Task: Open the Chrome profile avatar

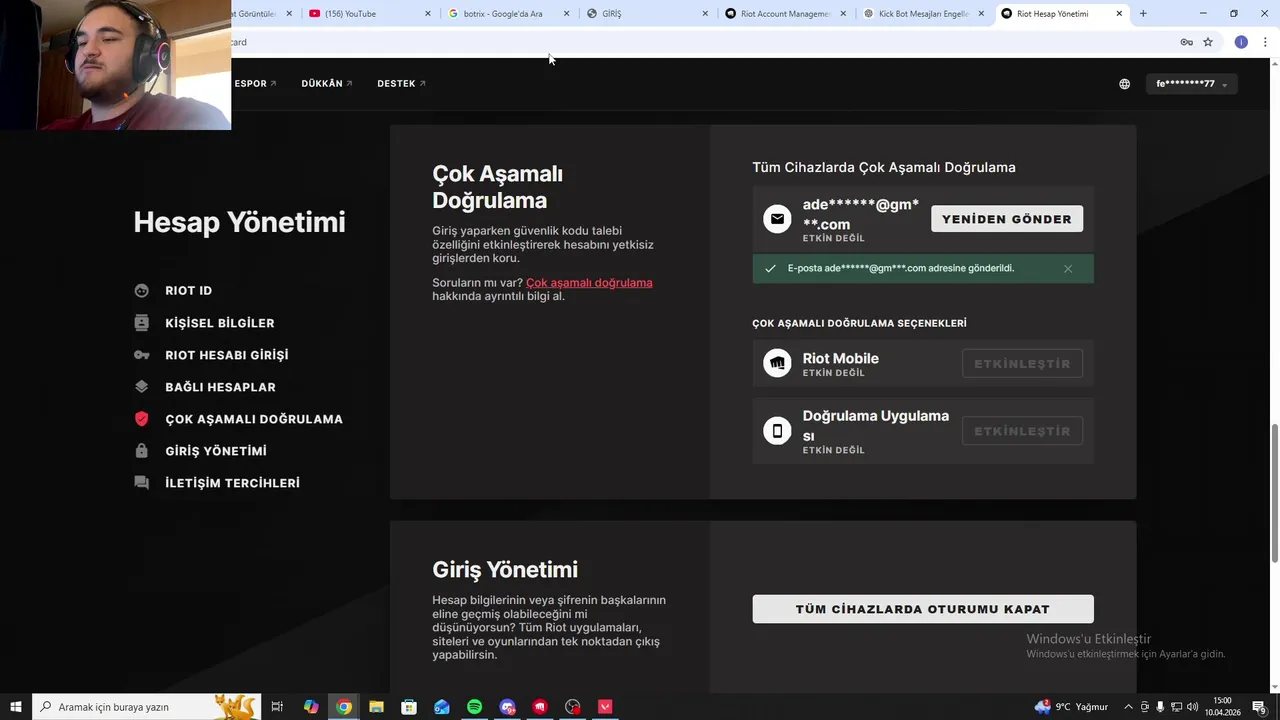Action: tap(1241, 42)
